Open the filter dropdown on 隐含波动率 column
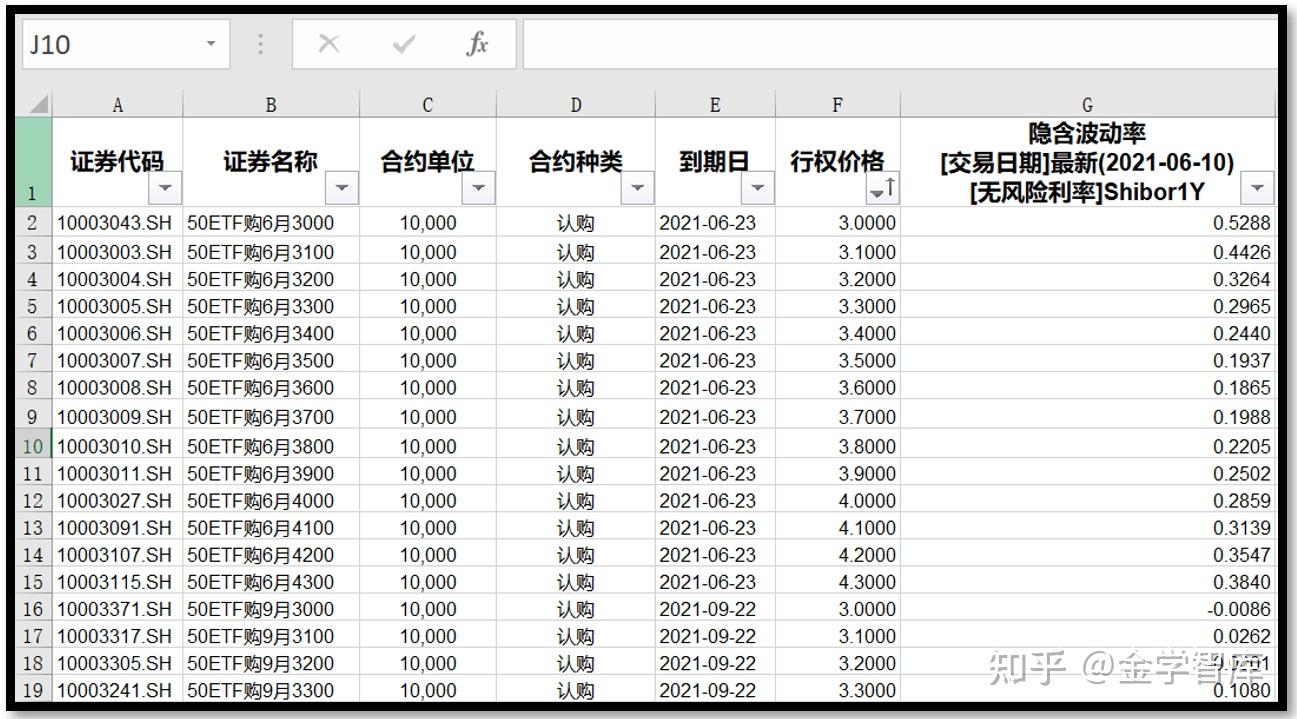 click(x=1258, y=187)
